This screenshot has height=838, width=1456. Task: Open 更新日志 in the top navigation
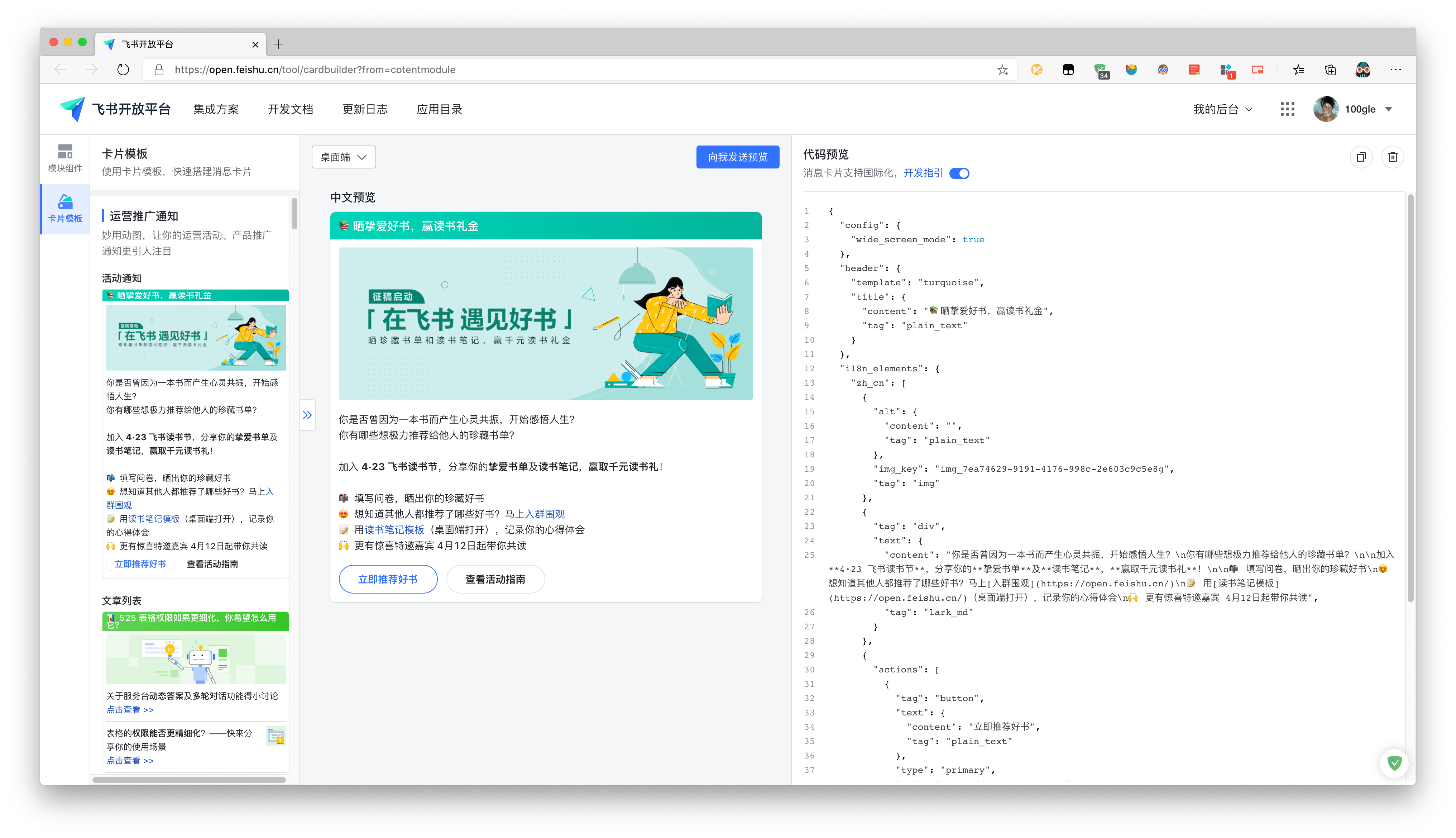(x=365, y=109)
